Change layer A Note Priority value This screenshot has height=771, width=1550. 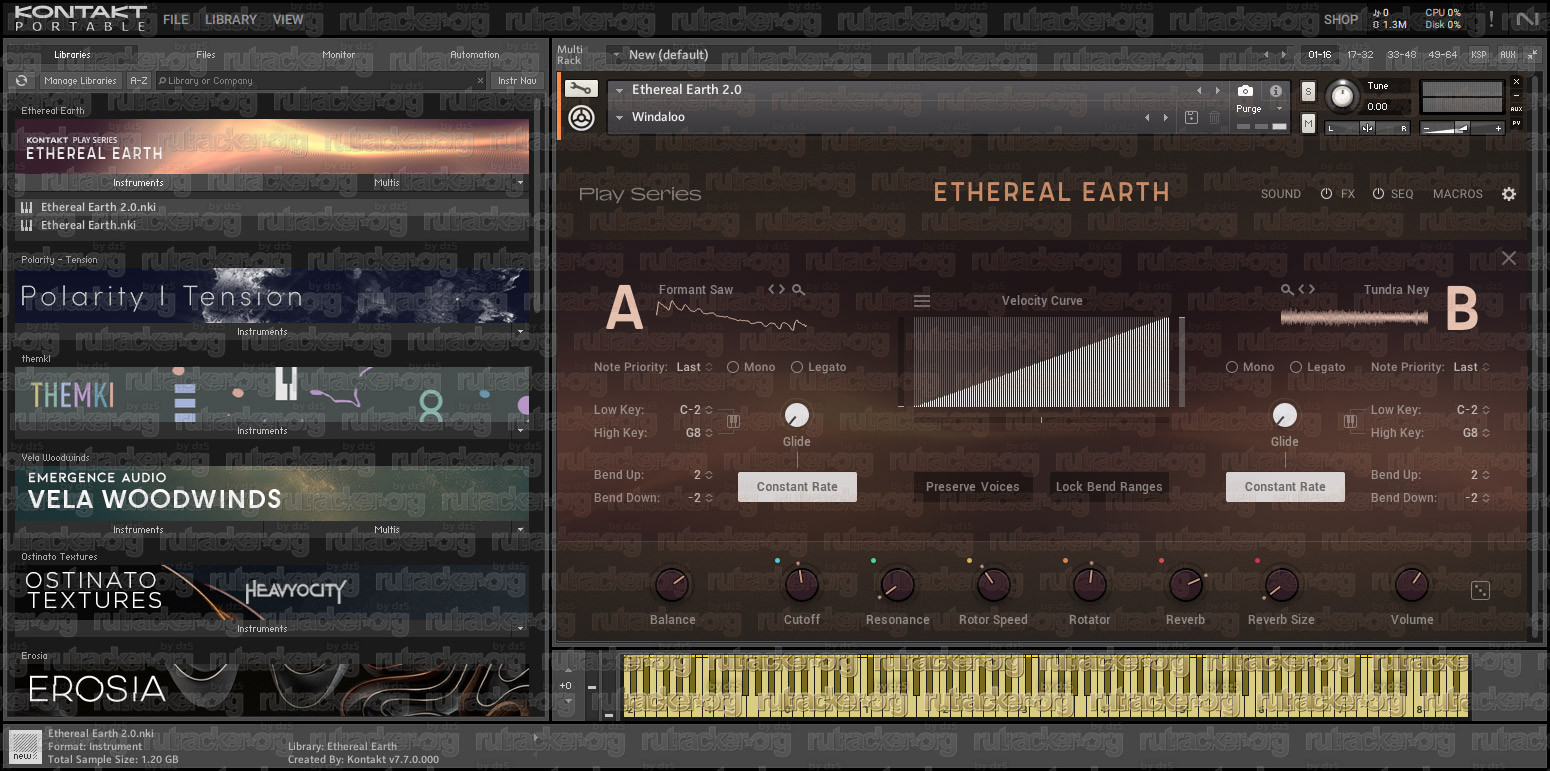coord(694,367)
